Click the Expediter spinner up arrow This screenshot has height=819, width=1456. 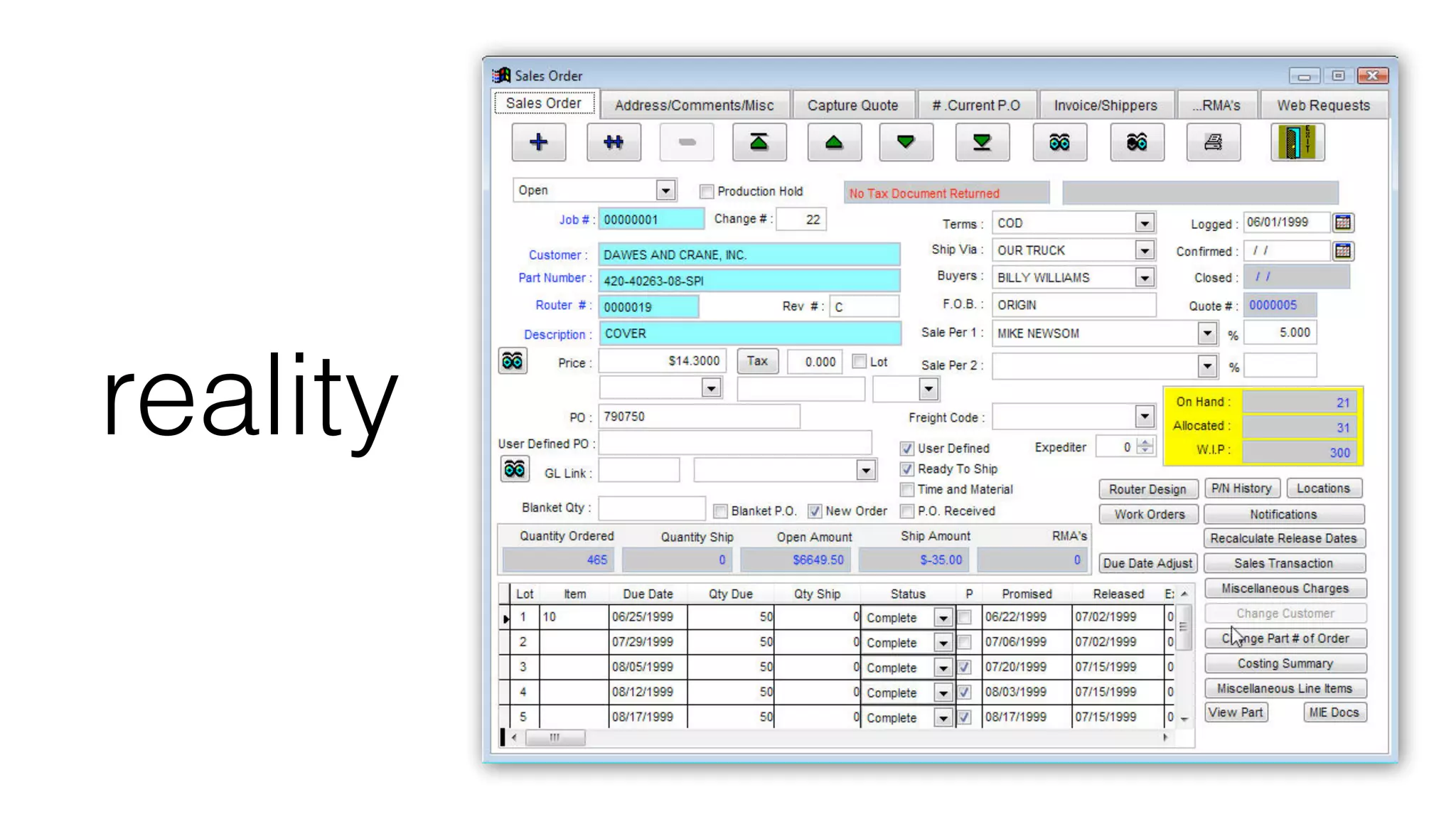click(1145, 442)
